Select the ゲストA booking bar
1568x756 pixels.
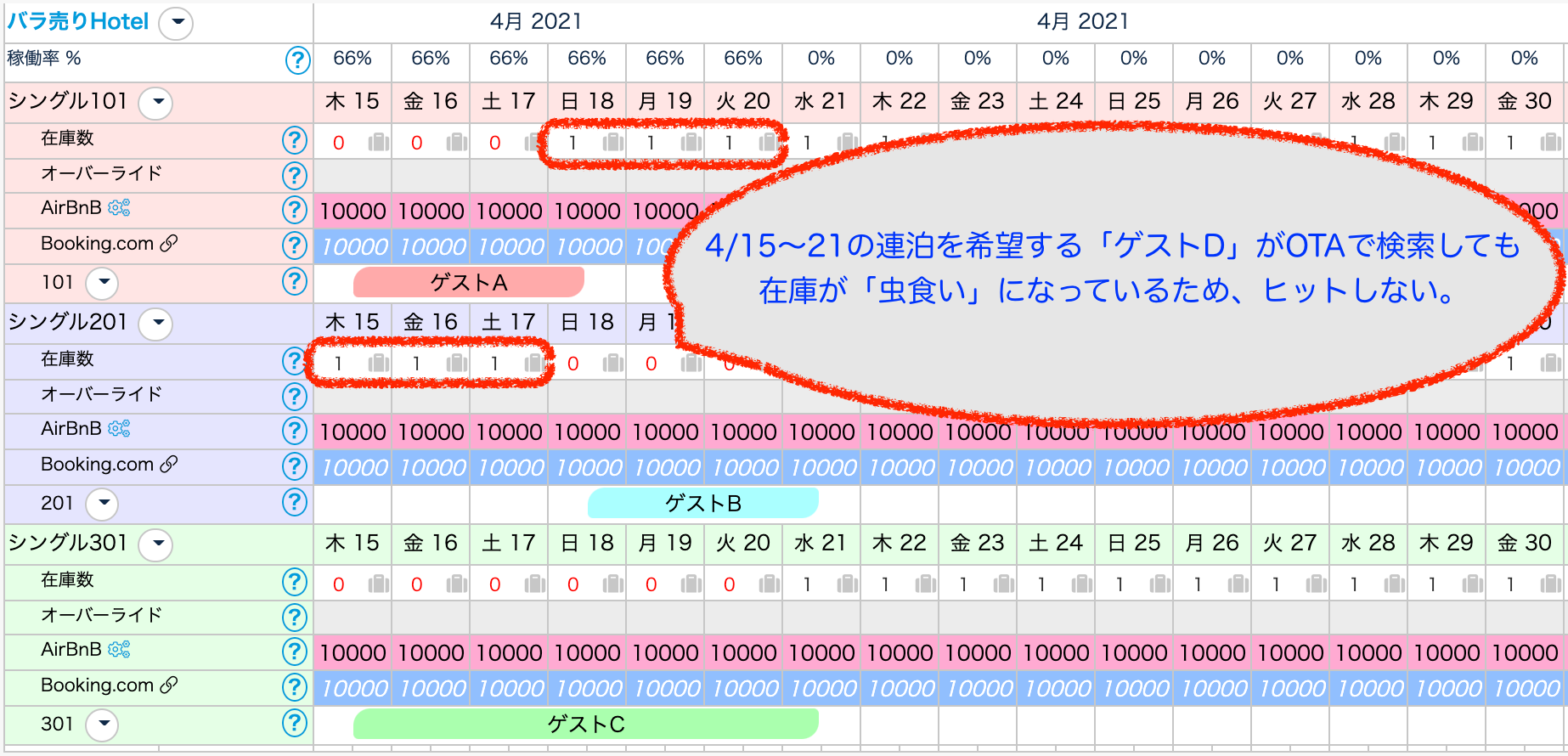pyautogui.click(x=468, y=283)
